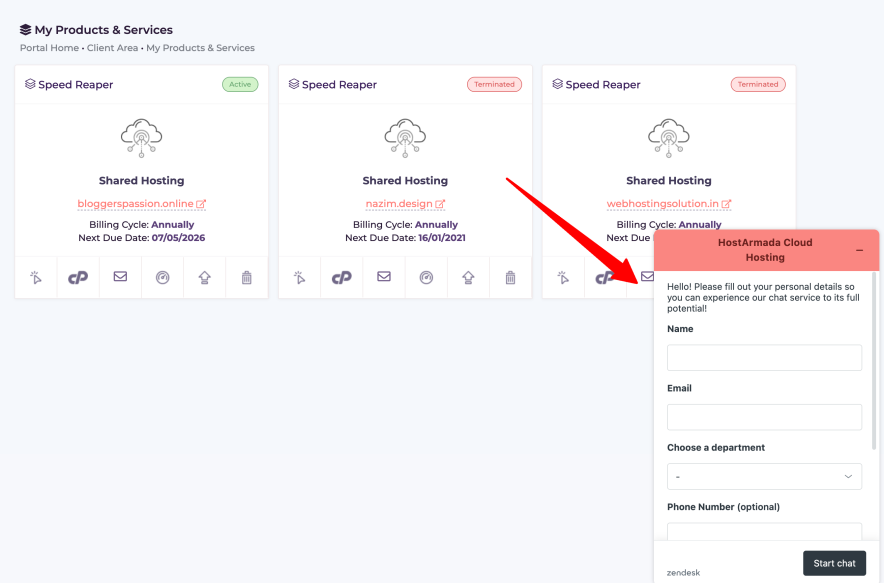Click the Name input field in chat
Screen dimensions: 884x583
(764, 357)
